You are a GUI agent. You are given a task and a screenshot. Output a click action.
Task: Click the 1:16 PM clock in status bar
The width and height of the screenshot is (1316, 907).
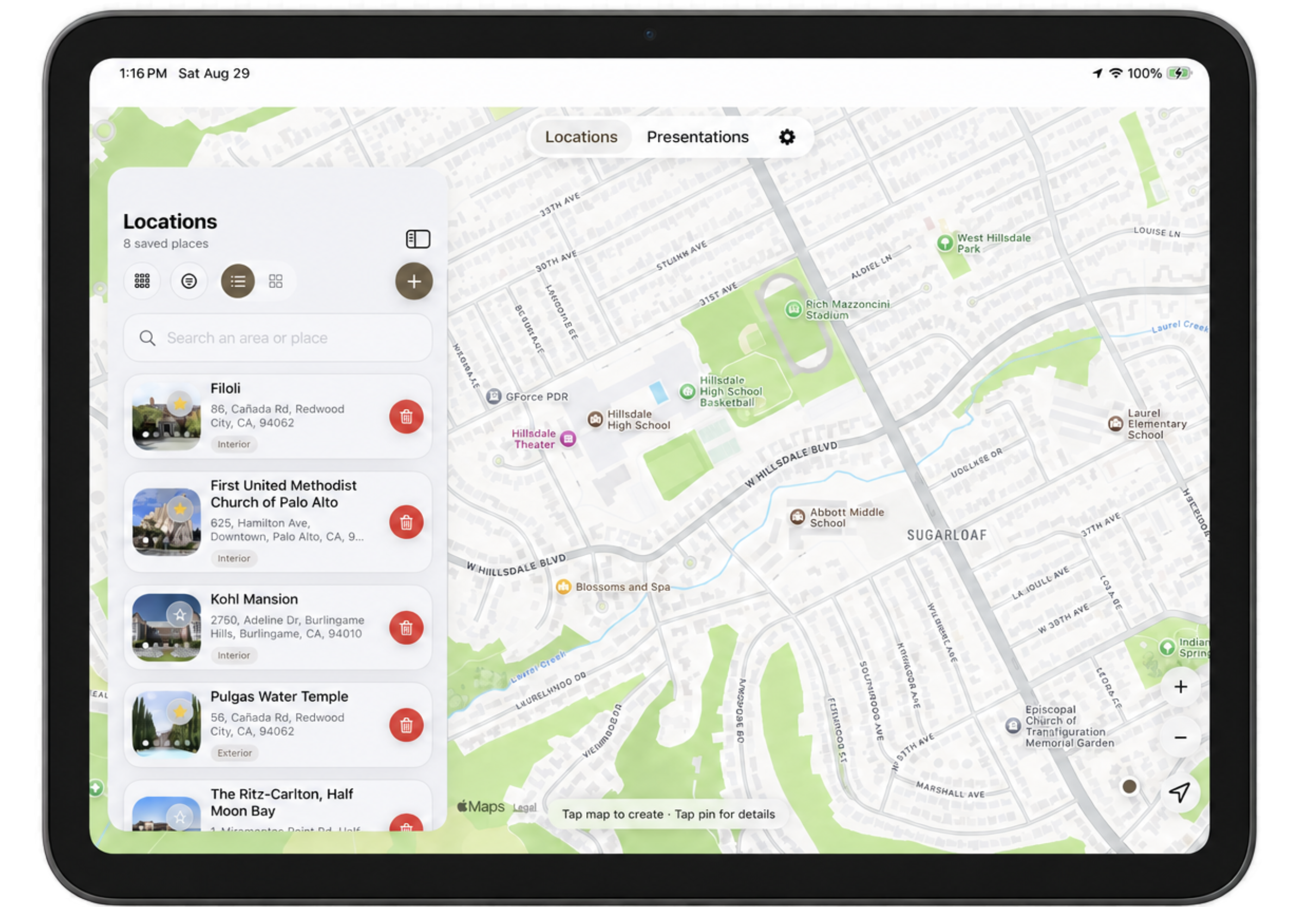(x=143, y=73)
